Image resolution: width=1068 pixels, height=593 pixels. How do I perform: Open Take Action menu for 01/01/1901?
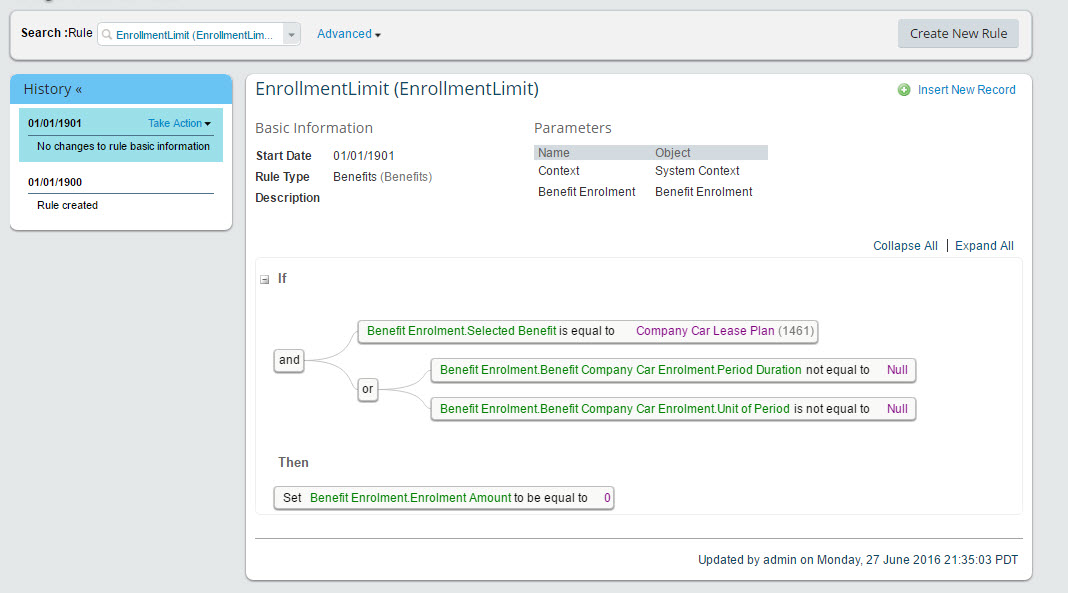(x=179, y=123)
